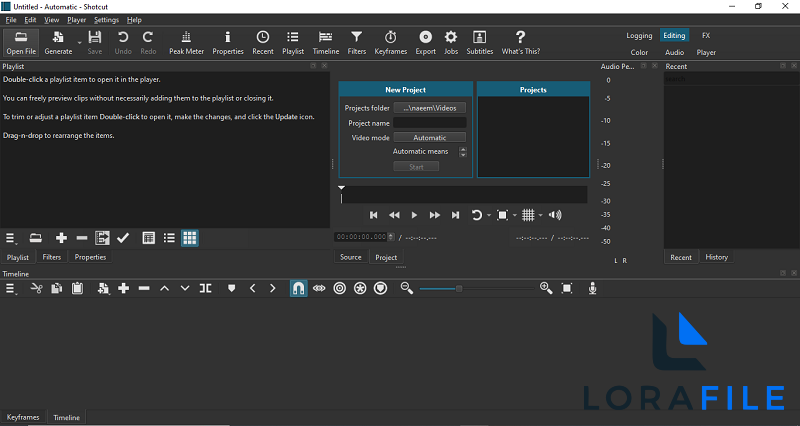Image resolution: width=800 pixels, height=426 pixels.
Task: Zoom in the timeline
Action: pyautogui.click(x=546, y=289)
